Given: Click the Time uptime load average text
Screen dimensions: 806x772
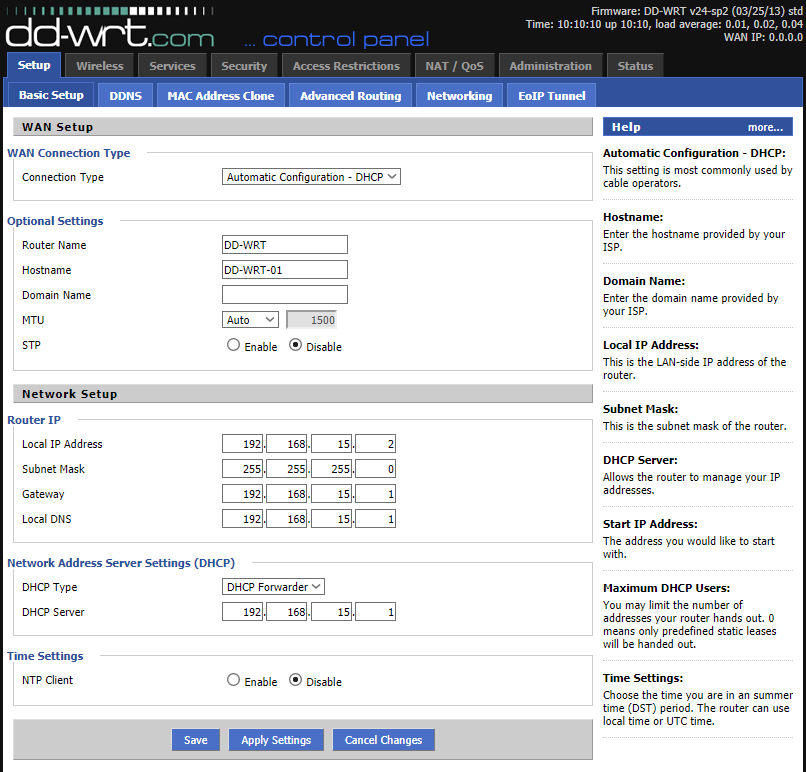Looking at the screenshot, I should (664, 24).
